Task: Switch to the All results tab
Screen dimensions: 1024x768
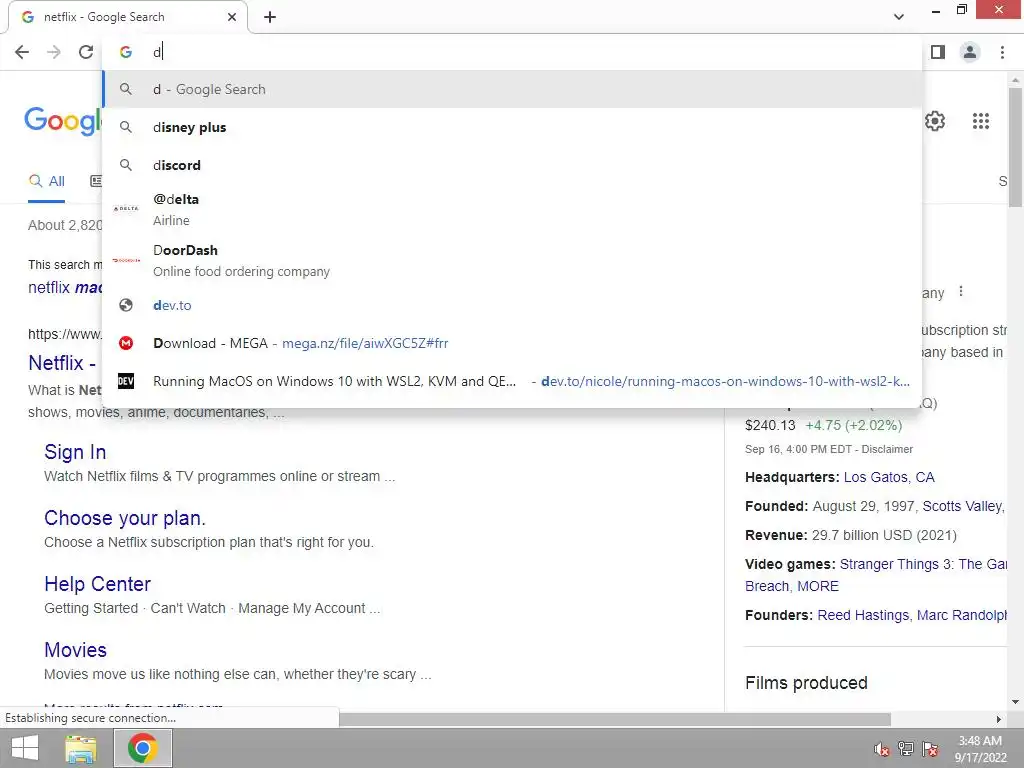Action: [46, 181]
